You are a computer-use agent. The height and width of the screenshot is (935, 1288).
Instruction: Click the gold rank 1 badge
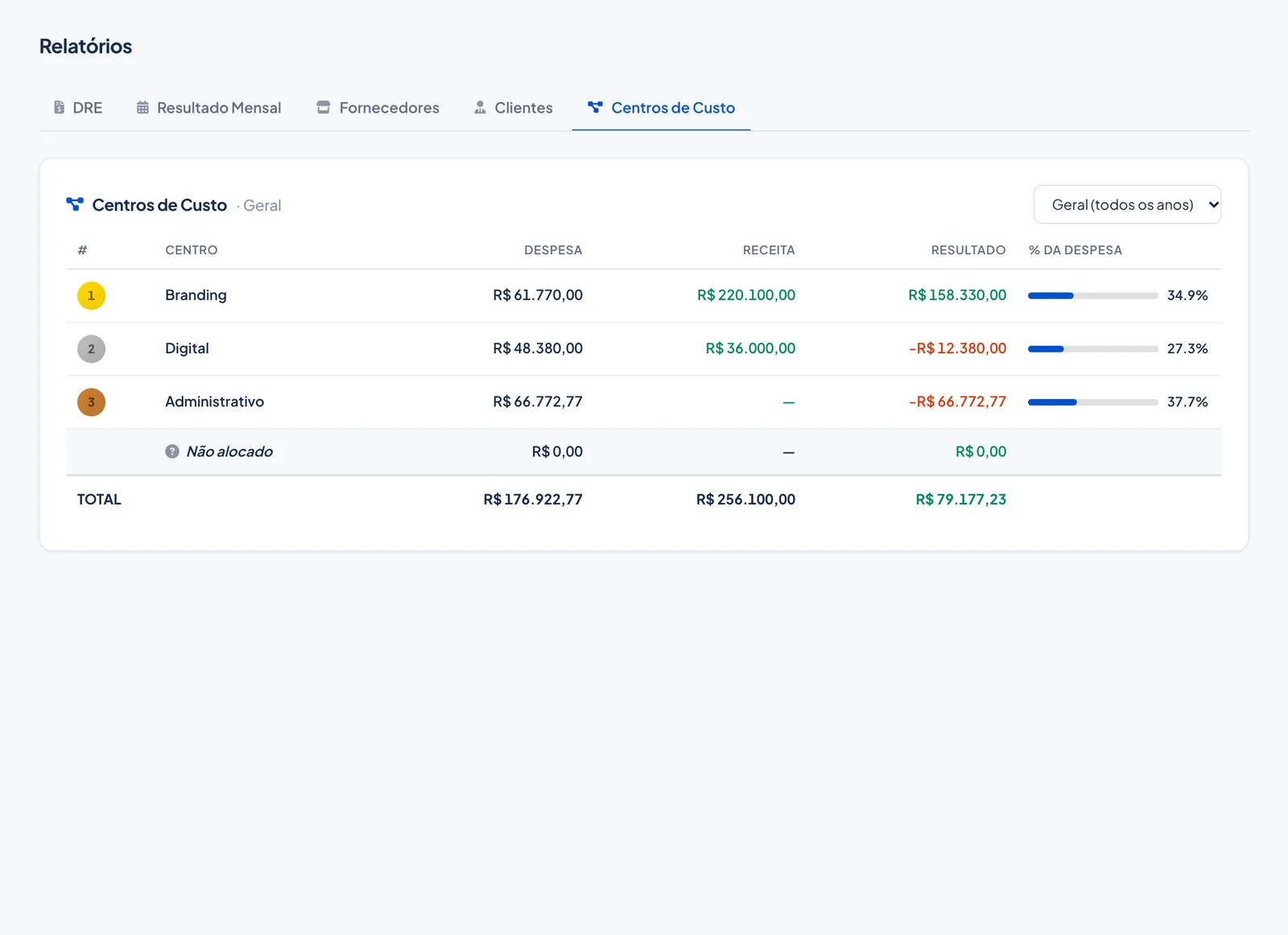91,295
